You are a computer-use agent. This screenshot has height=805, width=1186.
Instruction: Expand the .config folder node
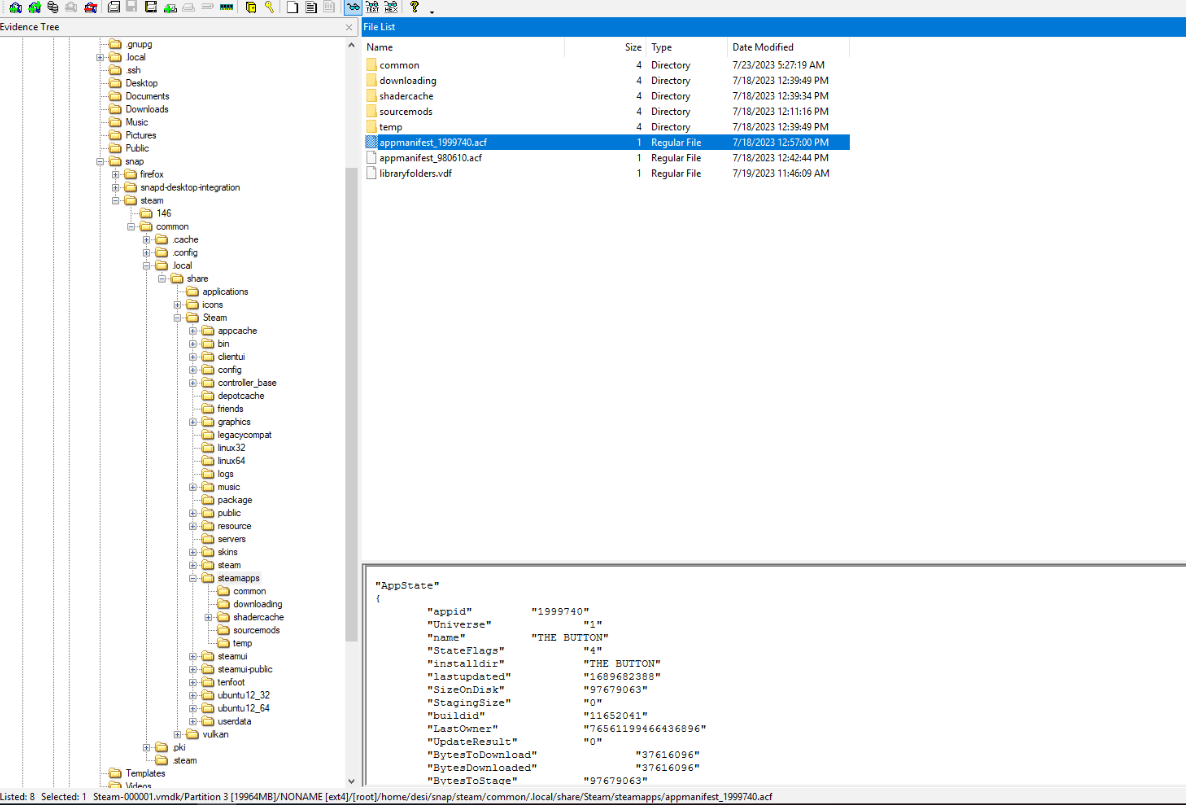147,253
